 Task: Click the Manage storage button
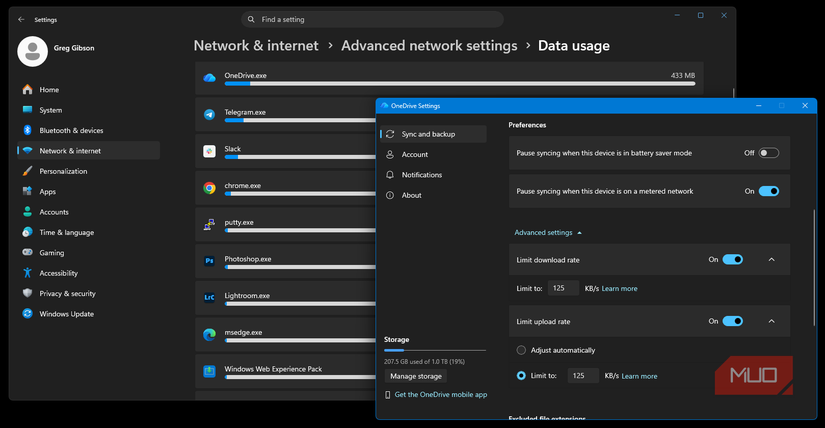point(416,376)
